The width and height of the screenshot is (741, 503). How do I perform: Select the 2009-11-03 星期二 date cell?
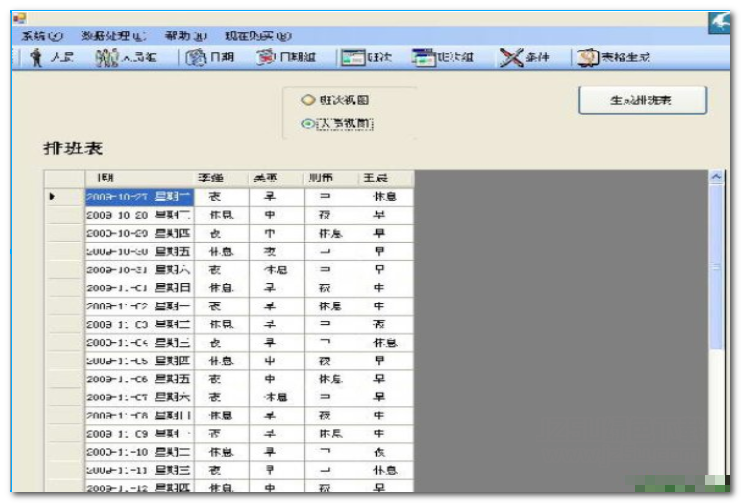point(139,325)
